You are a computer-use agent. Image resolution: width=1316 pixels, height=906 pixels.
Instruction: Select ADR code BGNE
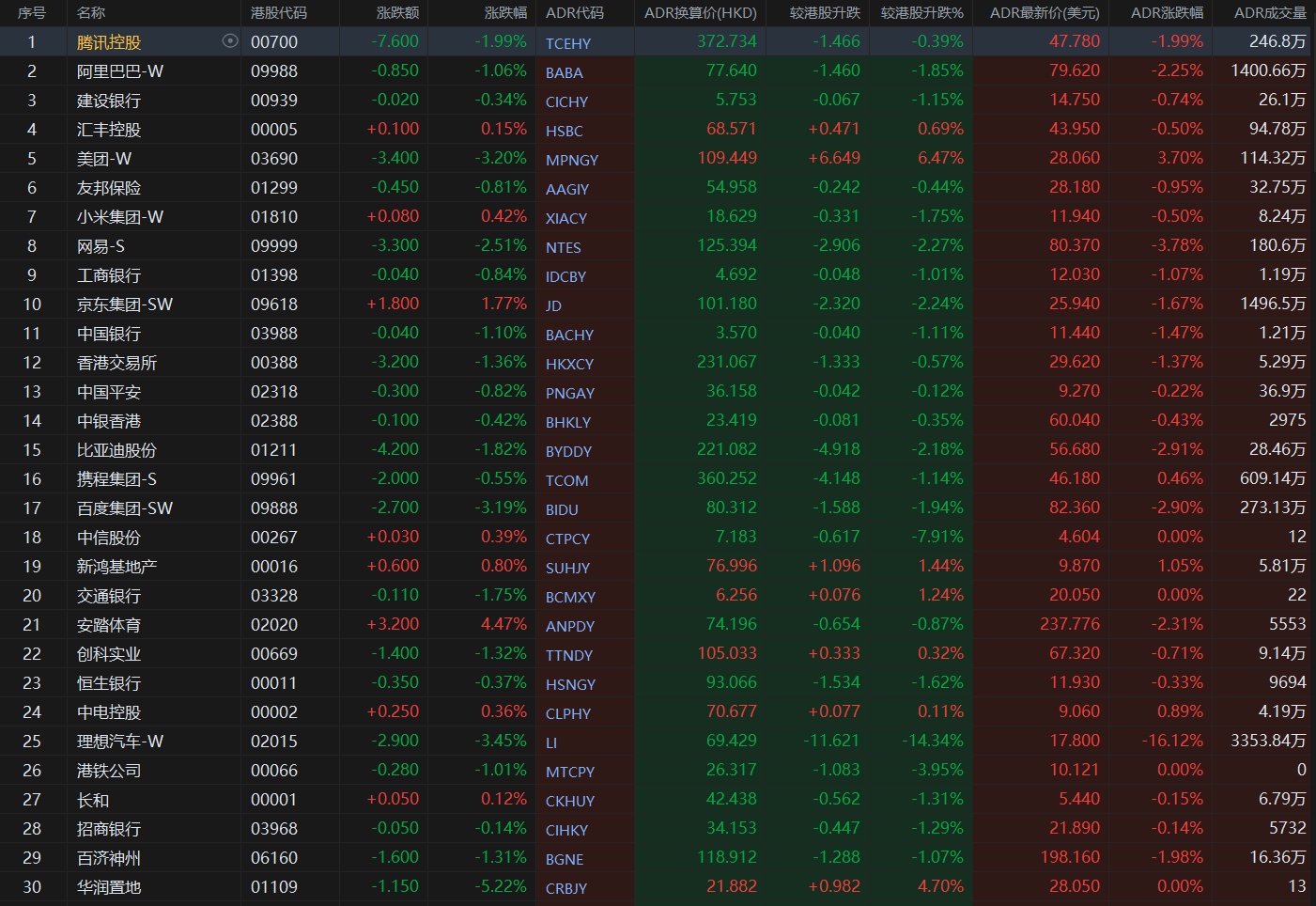click(565, 859)
